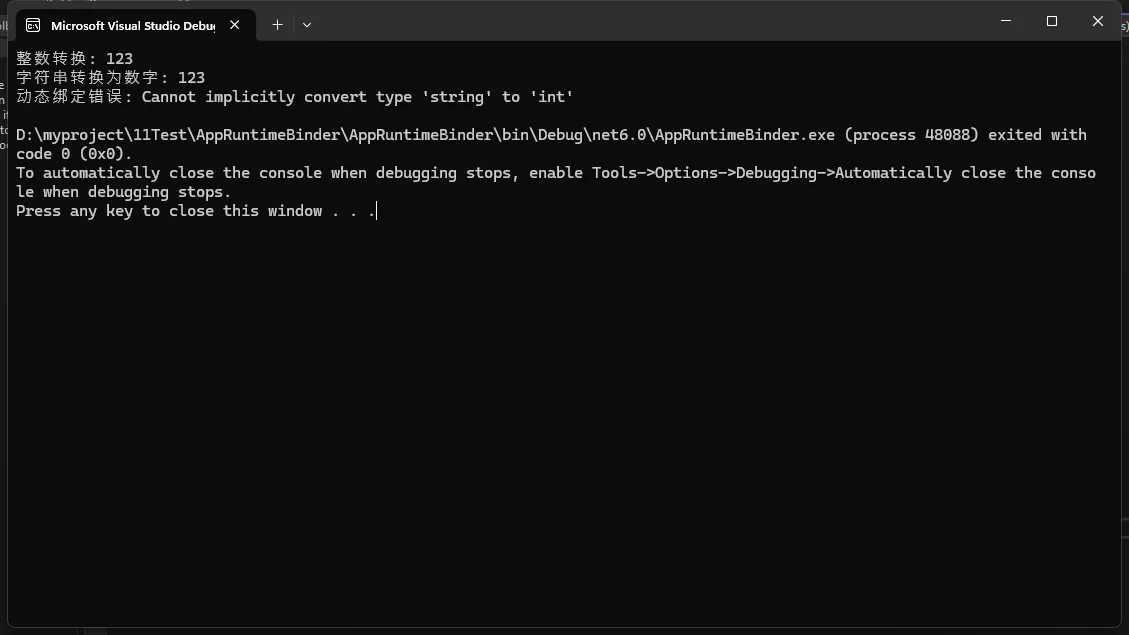Minimize the terminal window
Image resolution: width=1129 pixels, height=635 pixels.
tap(1005, 21)
